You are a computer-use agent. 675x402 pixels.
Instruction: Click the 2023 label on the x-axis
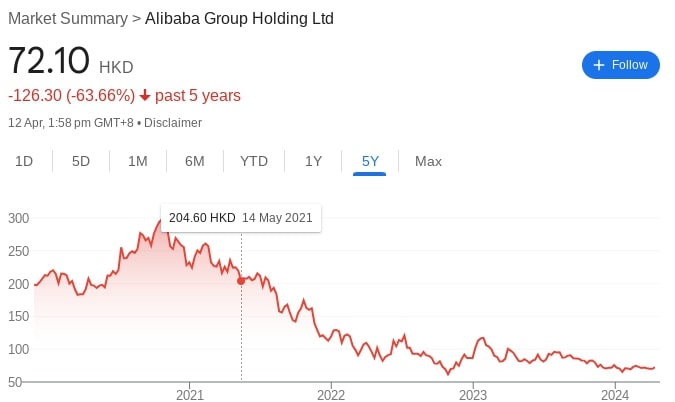(x=473, y=393)
